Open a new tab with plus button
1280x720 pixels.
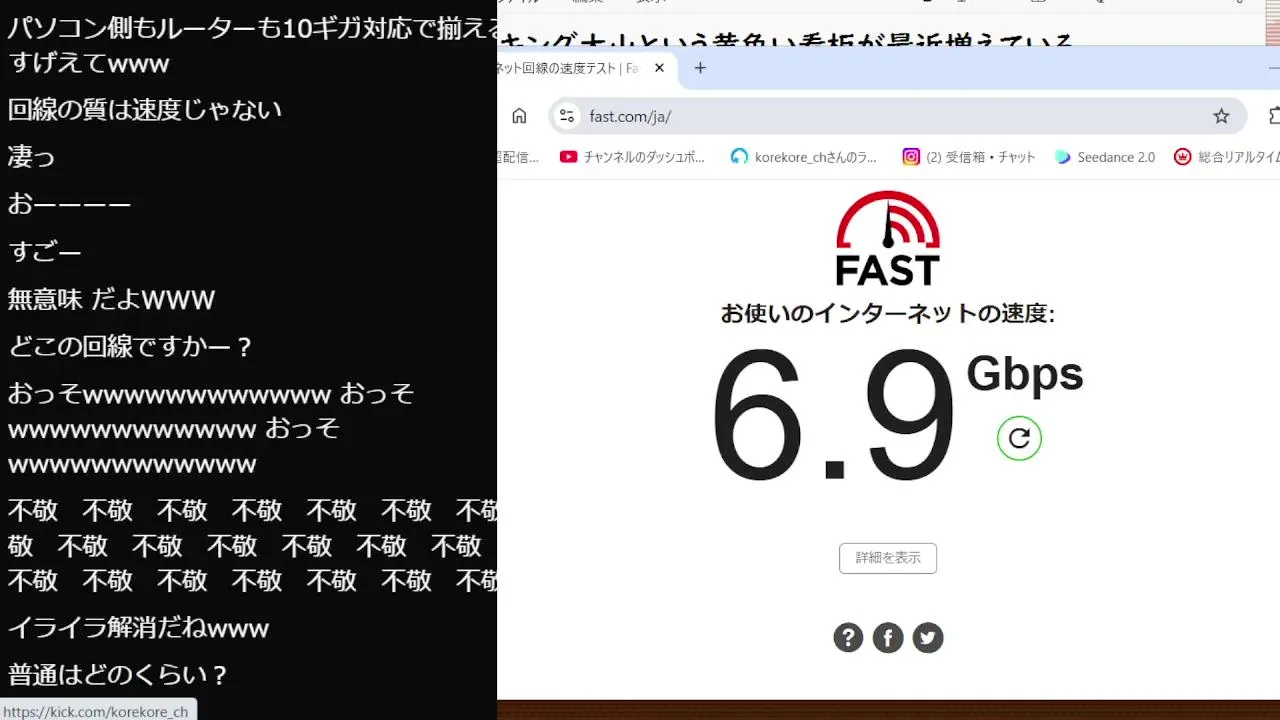(700, 68)
